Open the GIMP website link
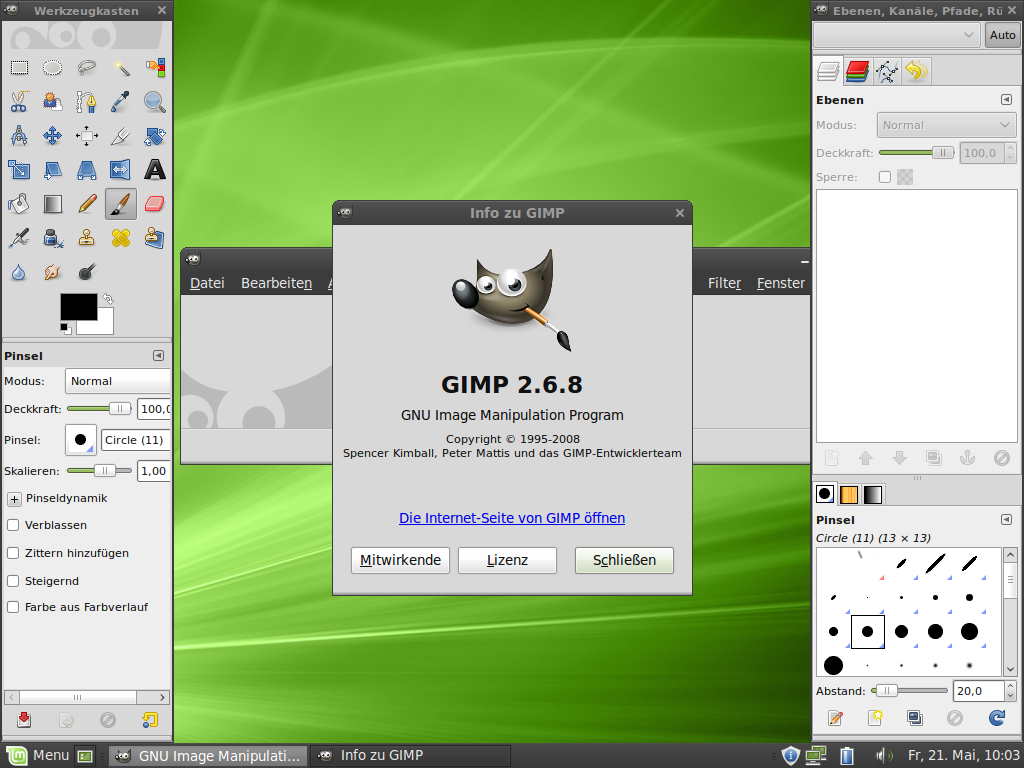This screenshot has width=1024, height=768. [x=512, y=518]
